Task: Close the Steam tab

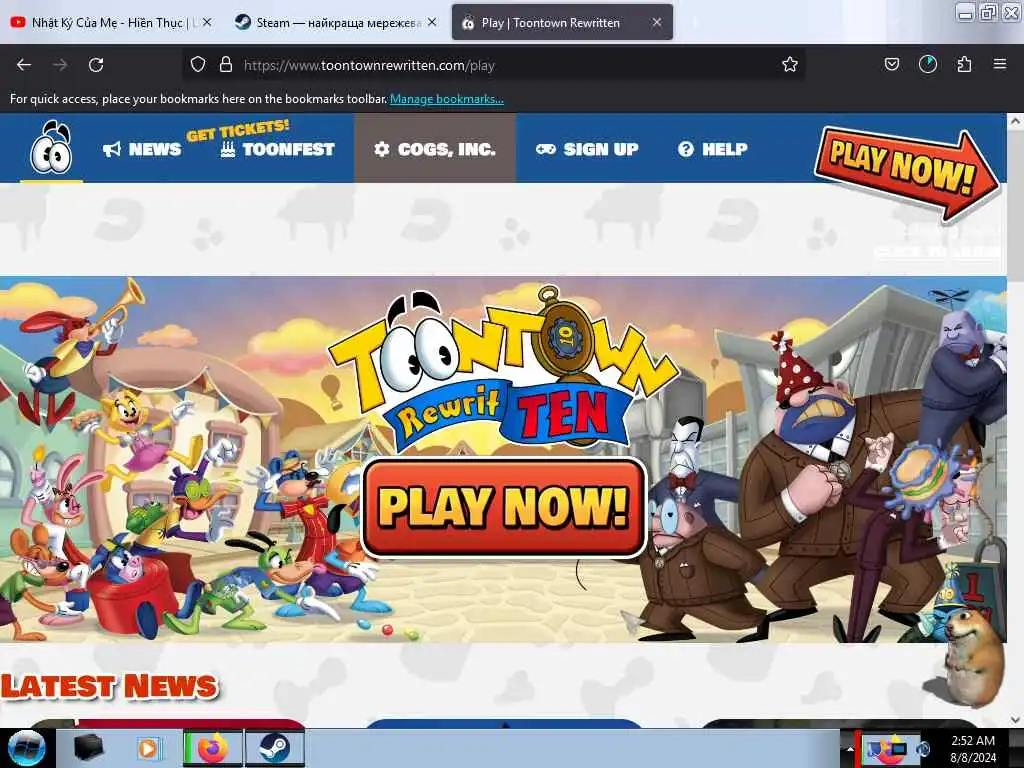Action: [432, 23]
